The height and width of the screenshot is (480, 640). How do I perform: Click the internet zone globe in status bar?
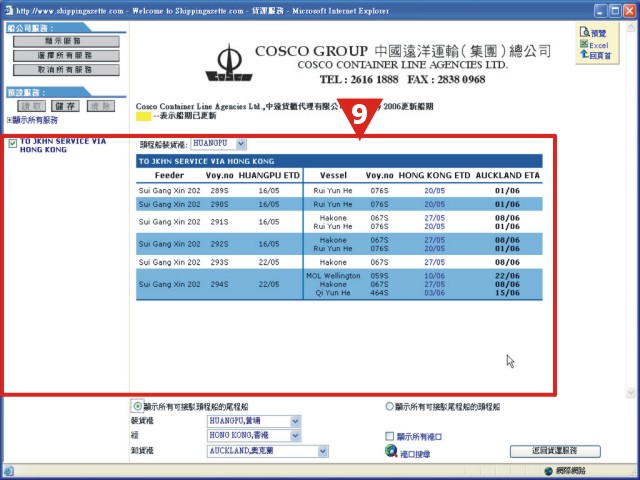[x=549, y=471]
